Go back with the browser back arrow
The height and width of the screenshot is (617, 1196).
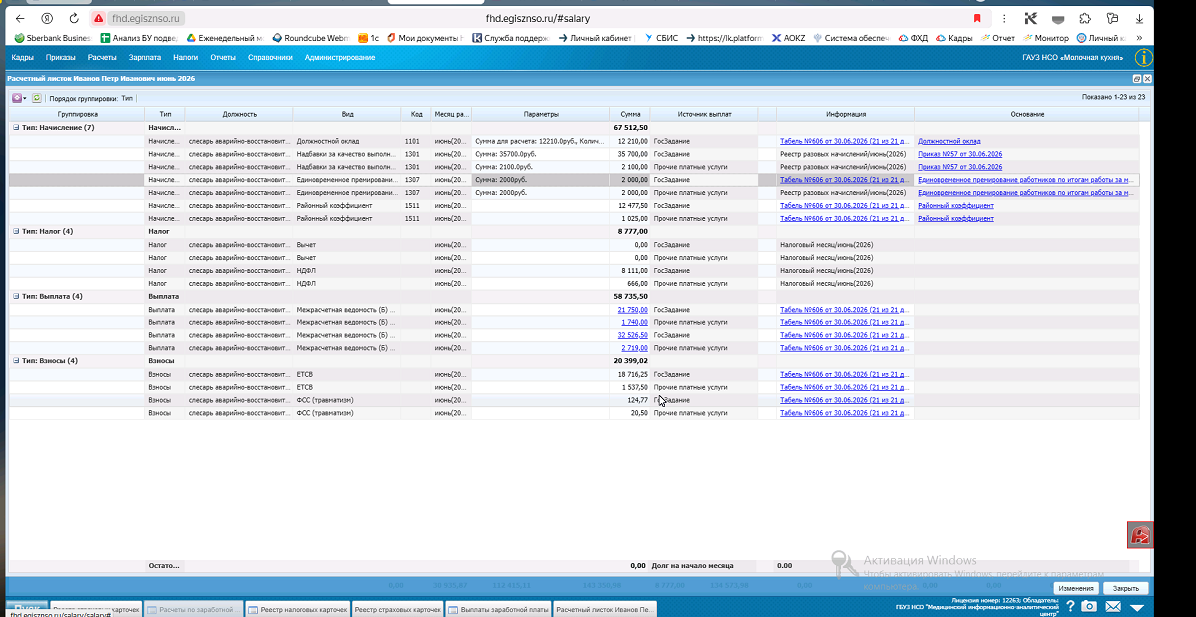[19, 18]
